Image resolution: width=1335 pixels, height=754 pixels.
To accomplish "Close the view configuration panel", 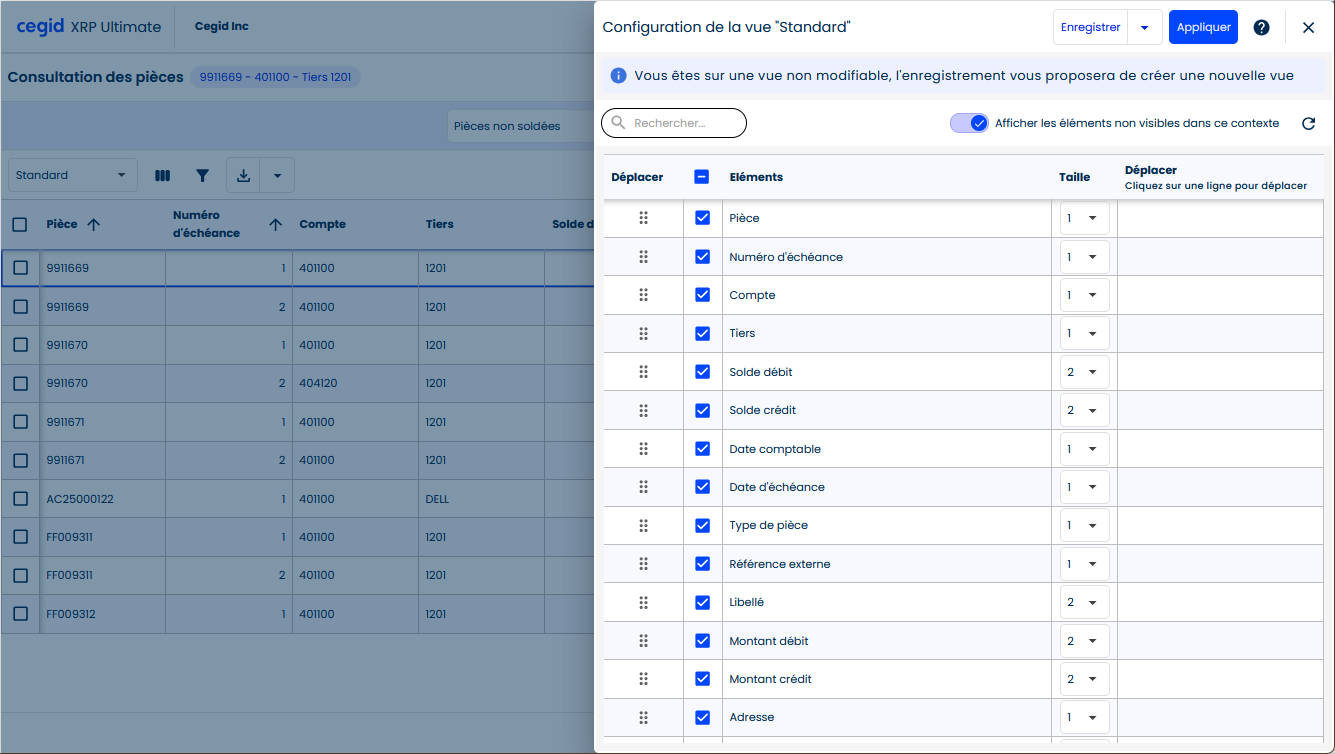I will coord(1308,28).
